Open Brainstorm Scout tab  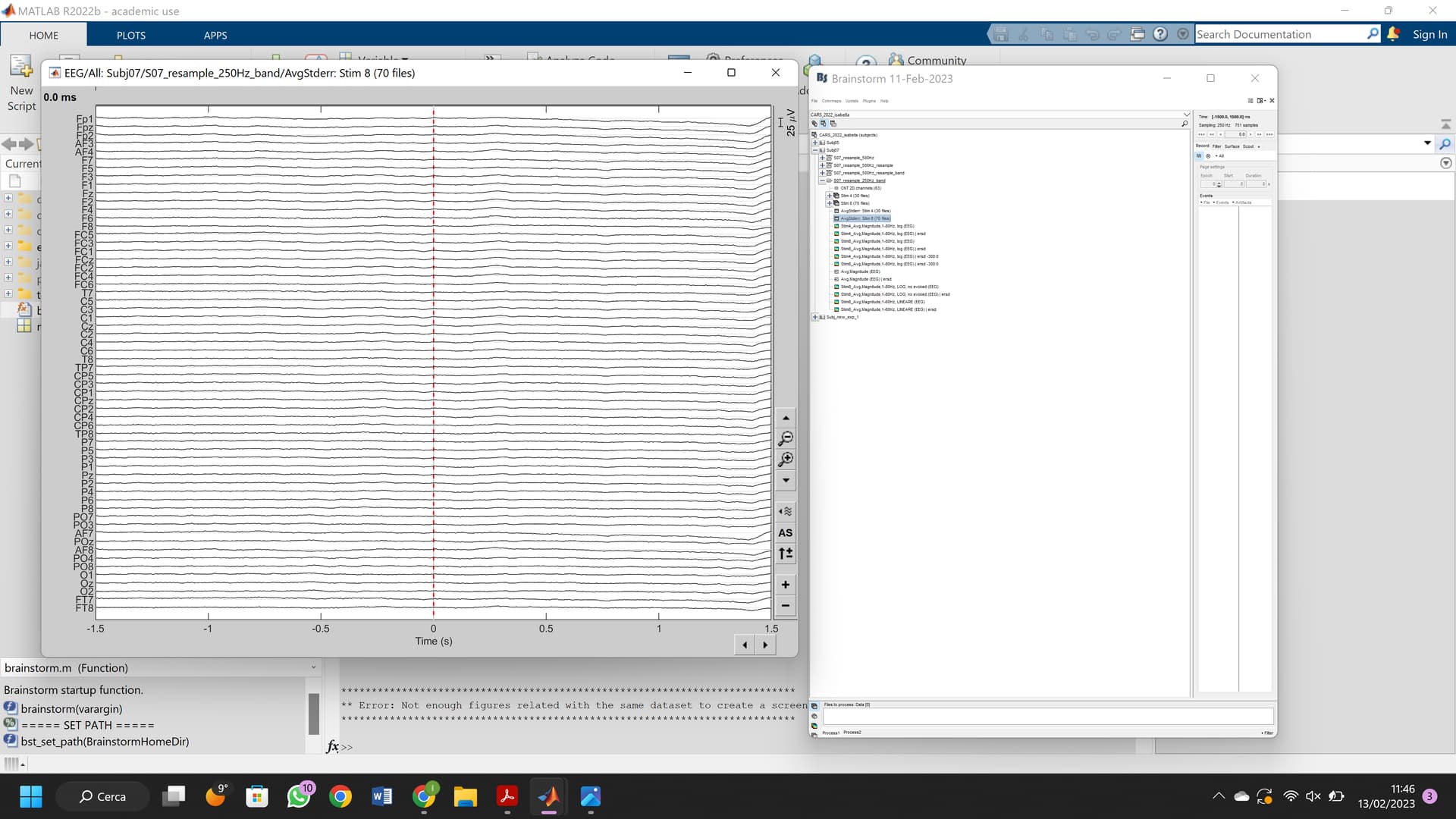(x=1248, y=146)
